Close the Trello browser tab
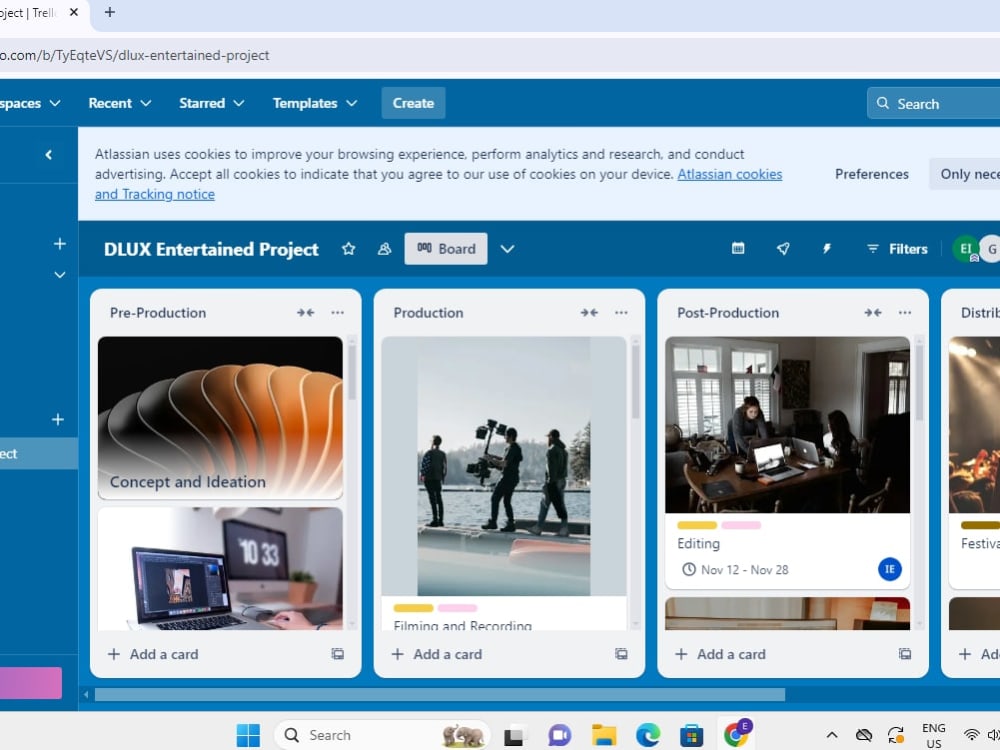The width and height of the screenshot is (1000, 750). pos(74,12)
